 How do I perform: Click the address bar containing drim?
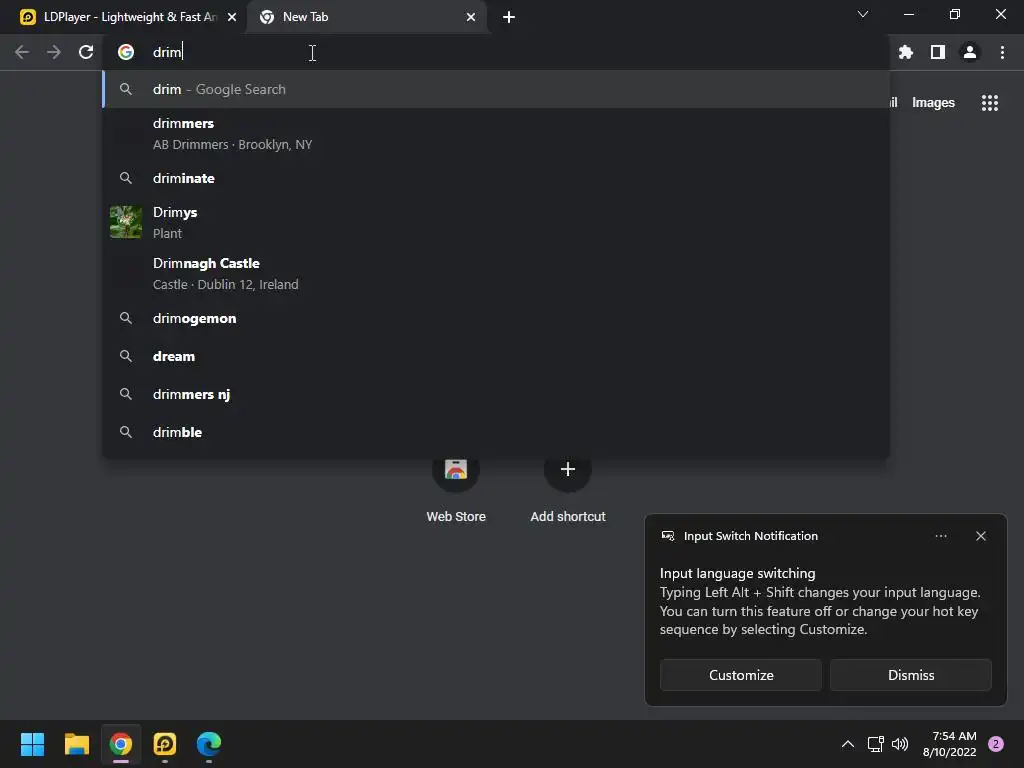point(496,52)
